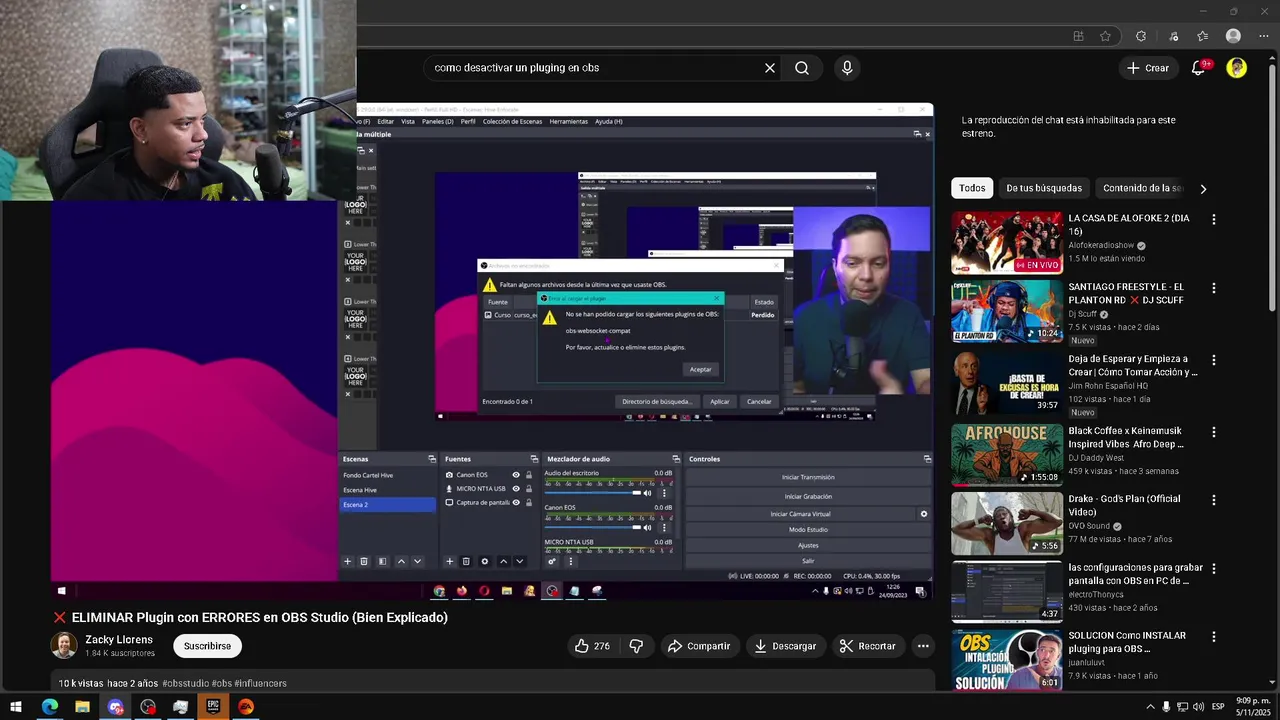Image resolution: width=1280 pixels, height=720 pixels.
Task: Open the browser favorites list icon
Action: pos(1203,36)
